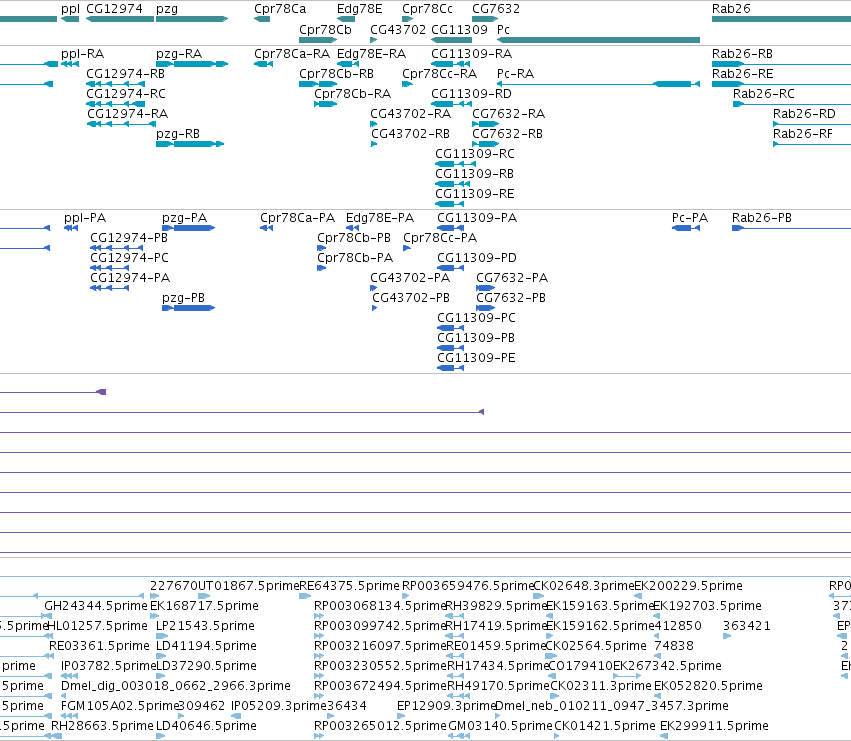Select transcript Cpr78Cb-RA

pyautogui.click(x=353, y=94)
